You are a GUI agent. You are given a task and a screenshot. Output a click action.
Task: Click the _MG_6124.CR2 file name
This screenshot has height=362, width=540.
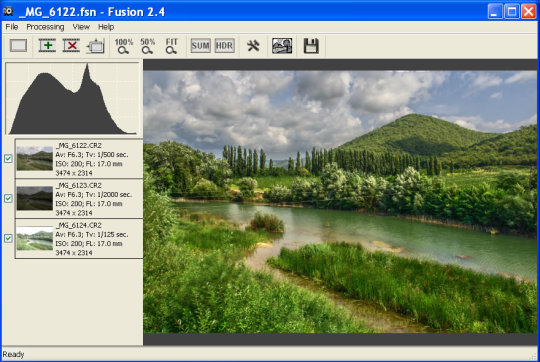79,226
